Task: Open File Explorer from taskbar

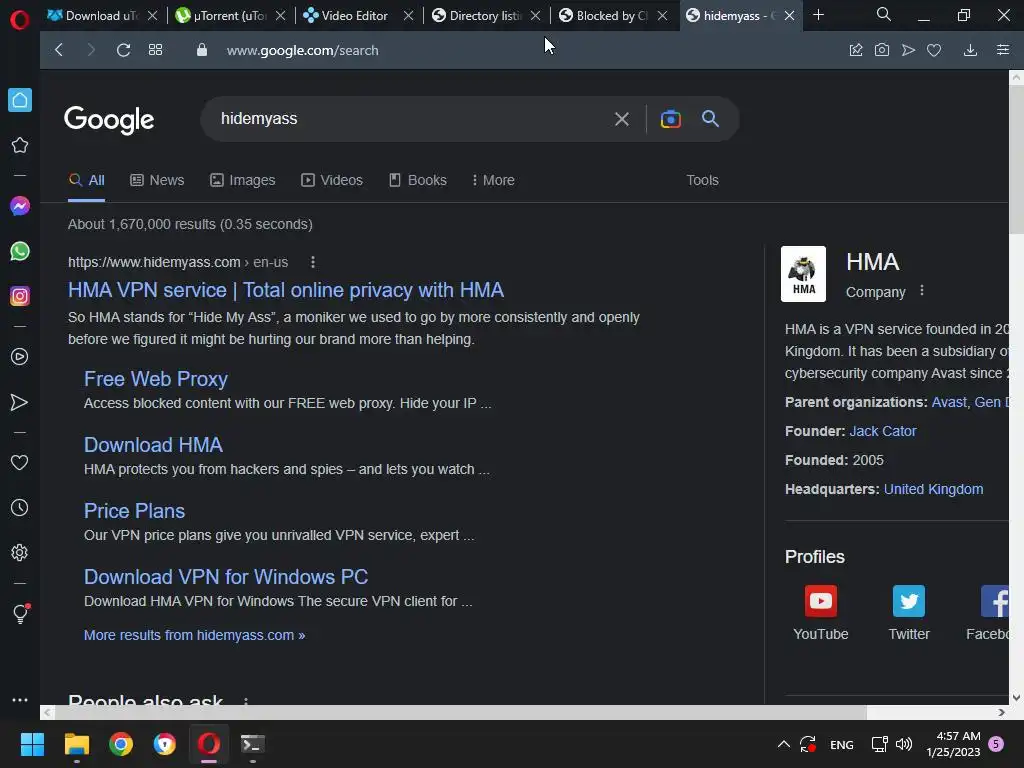Action: [x=76, y=744]
